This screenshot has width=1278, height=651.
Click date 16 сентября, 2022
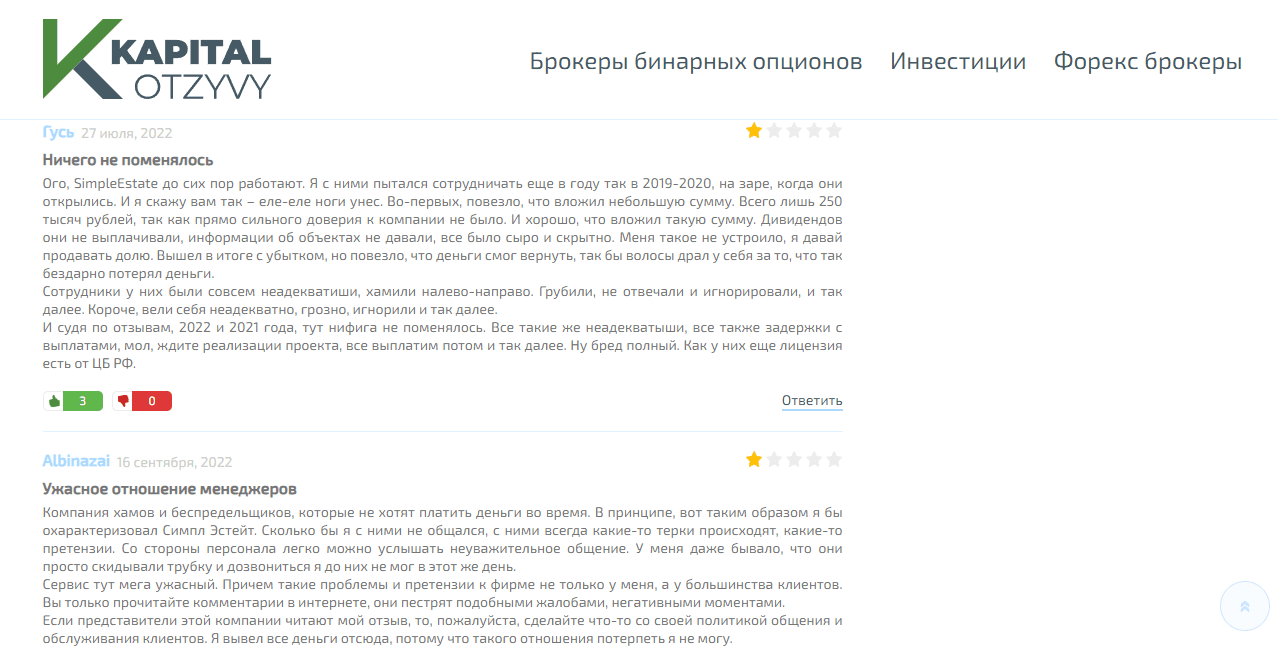tap(174, 462)
